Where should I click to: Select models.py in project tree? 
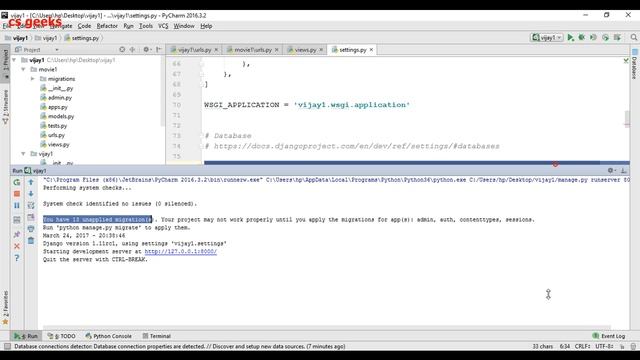[x=57, y=116]
